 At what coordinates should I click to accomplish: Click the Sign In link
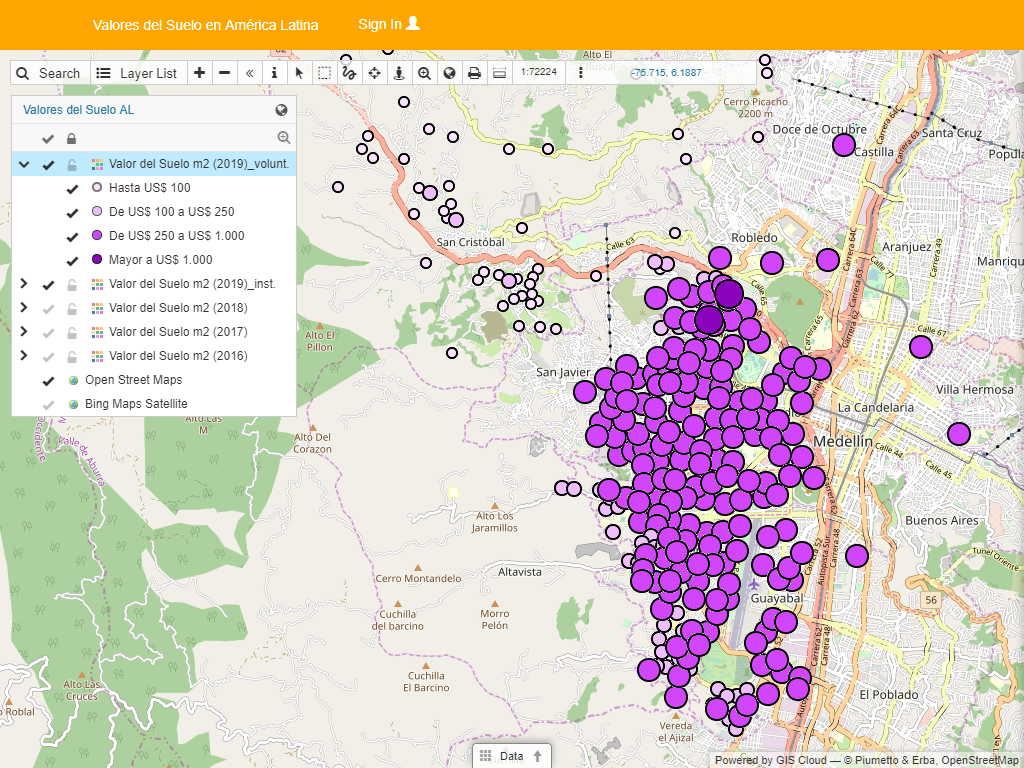[x=389, y=24]
